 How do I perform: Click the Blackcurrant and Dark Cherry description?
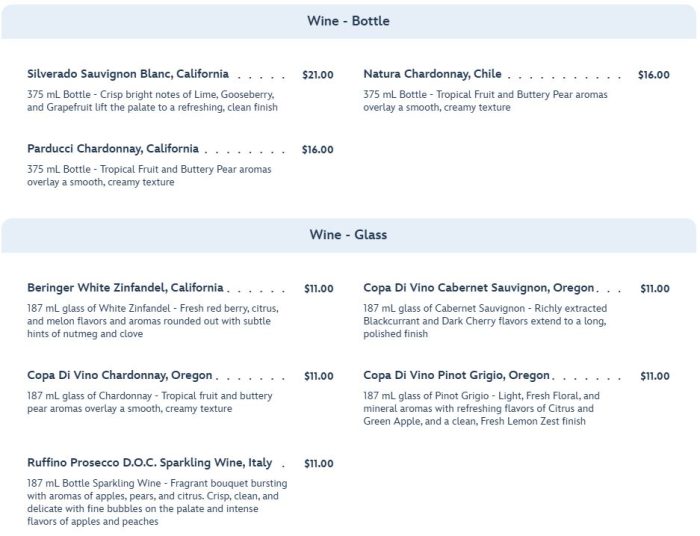pos(485,321)
